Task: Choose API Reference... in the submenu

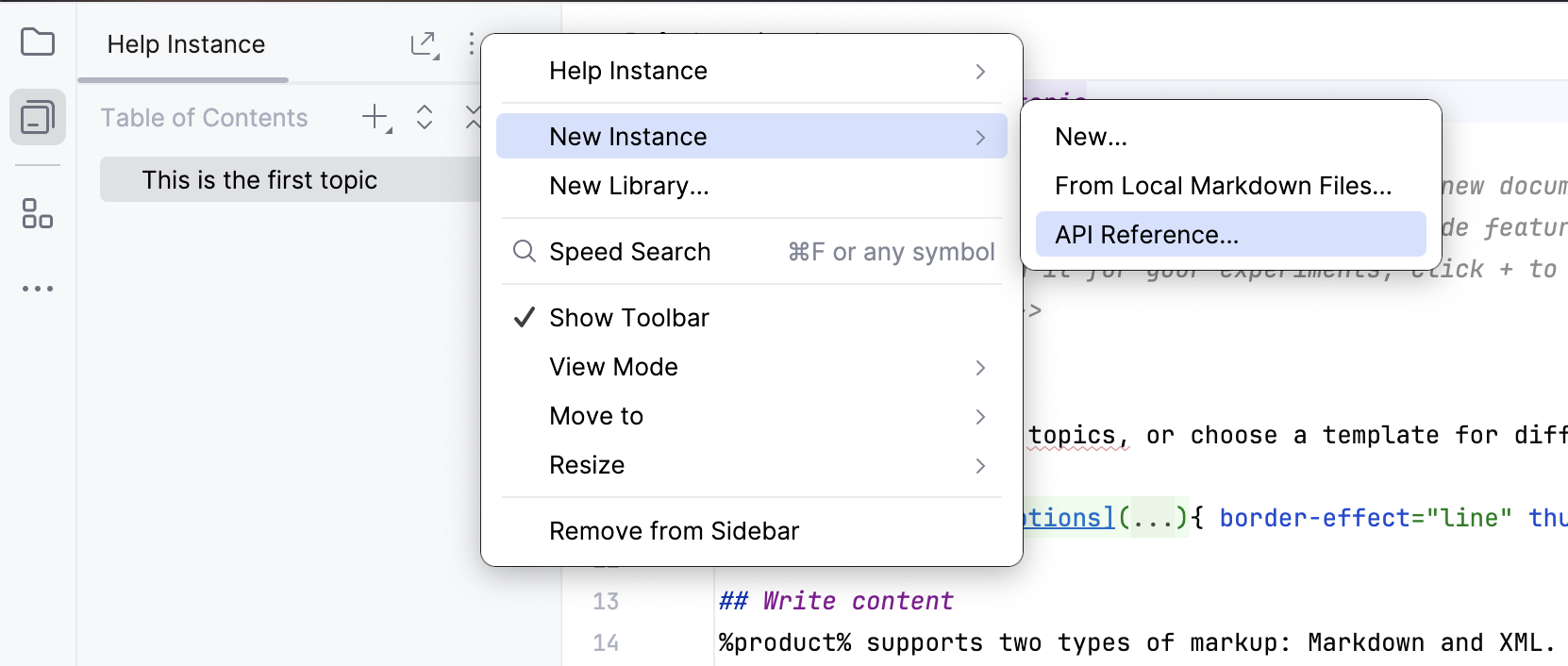Action: [1230, 234]
